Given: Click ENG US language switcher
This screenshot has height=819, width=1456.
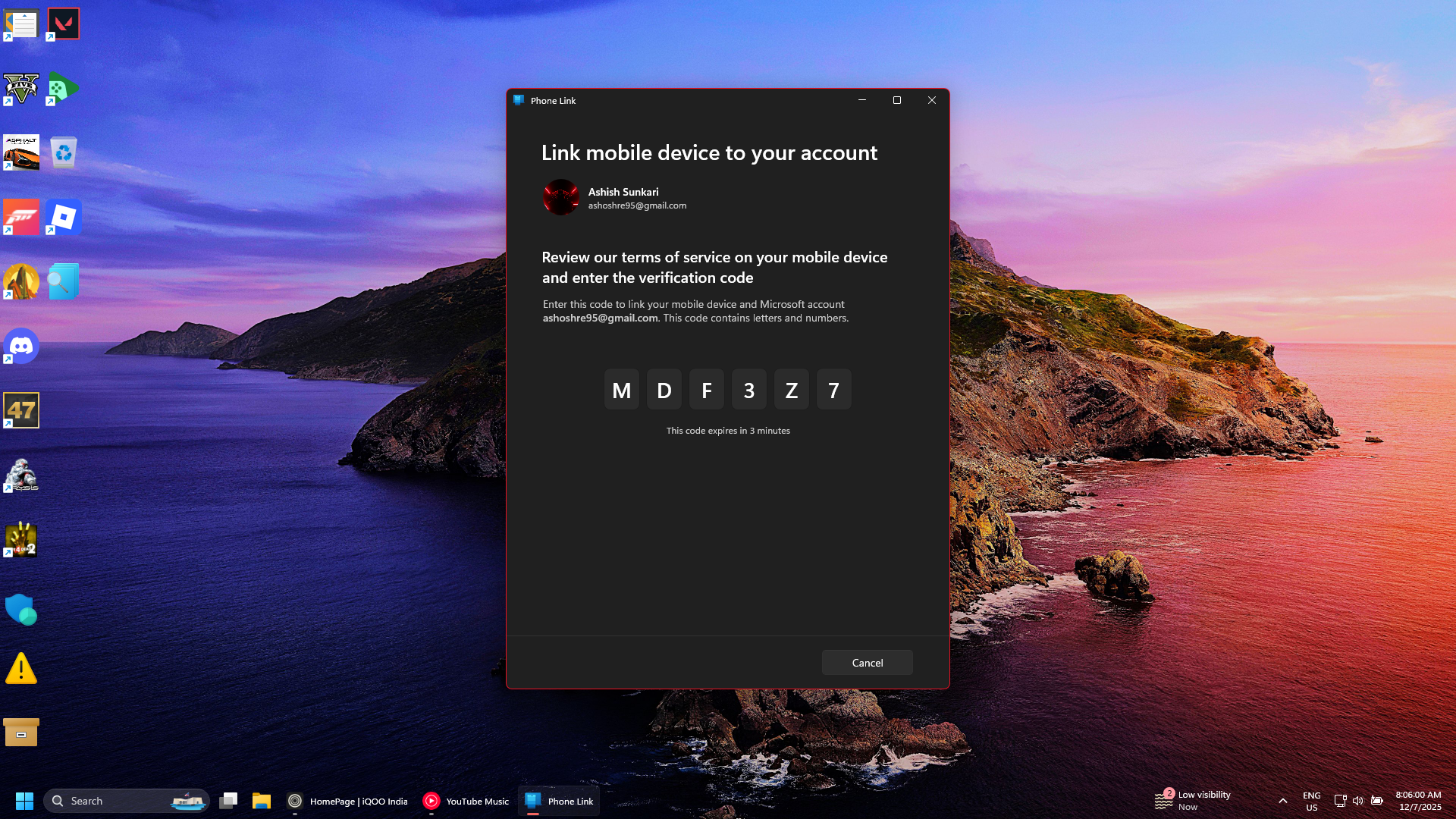Looking at the screenshot, I should [1311, 801].
